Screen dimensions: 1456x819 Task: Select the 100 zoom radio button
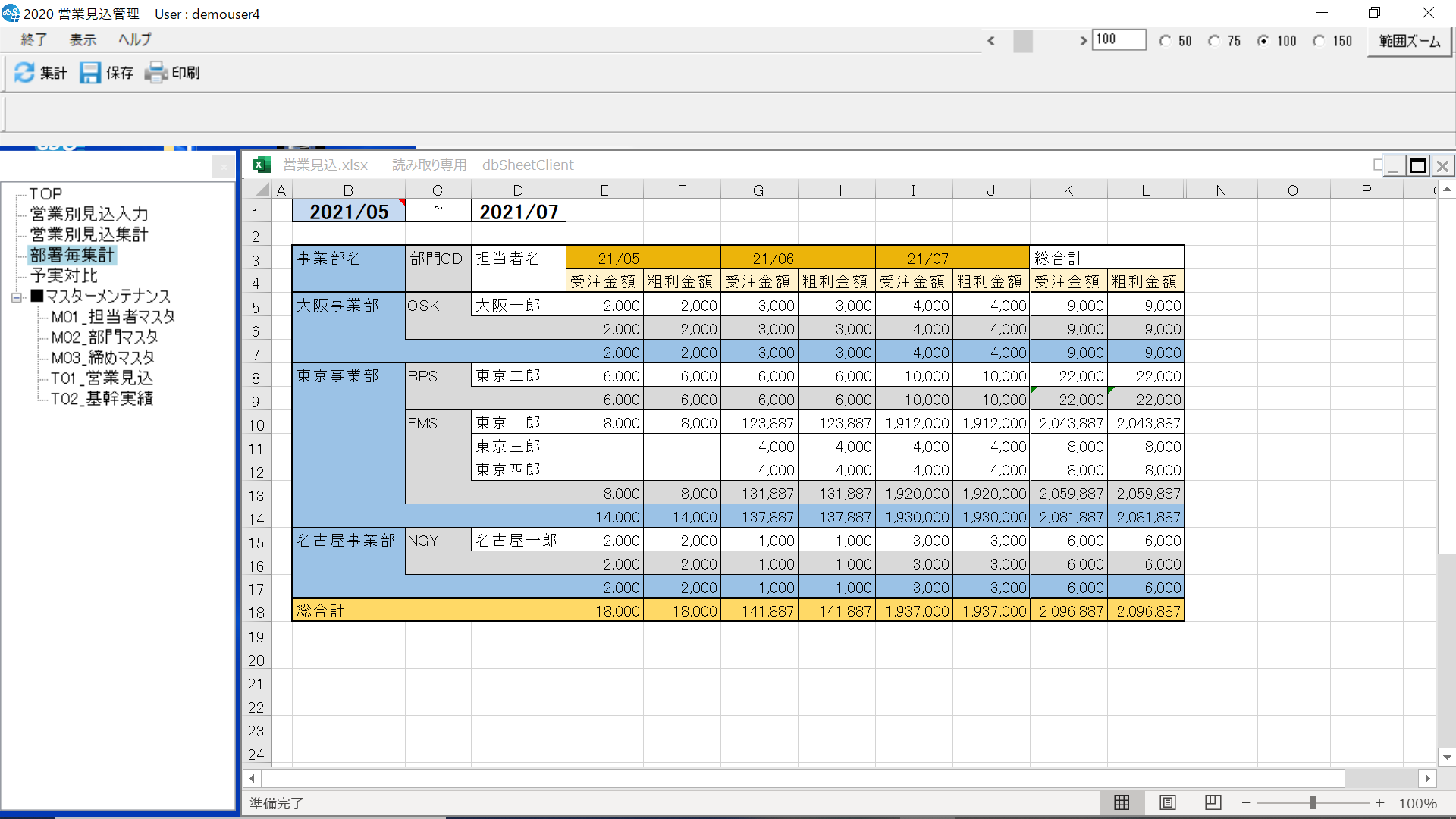1263,41
